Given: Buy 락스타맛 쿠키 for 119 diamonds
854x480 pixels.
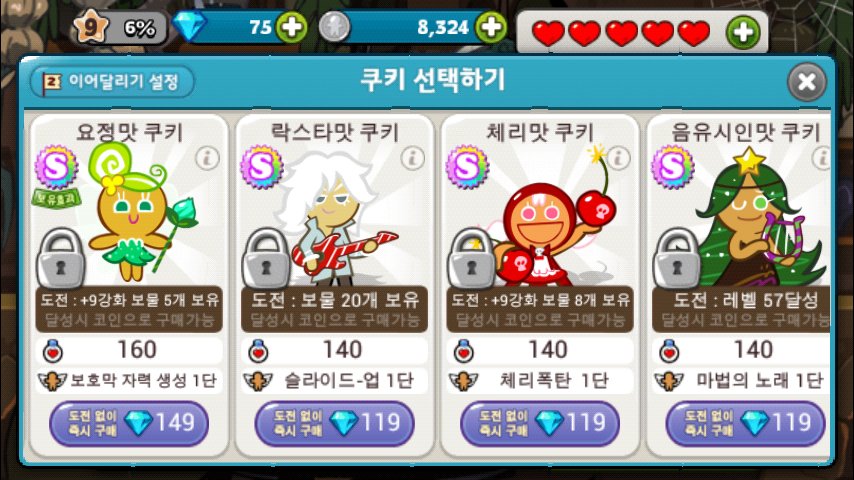Looking at the screenshot, I should point(334,423).
